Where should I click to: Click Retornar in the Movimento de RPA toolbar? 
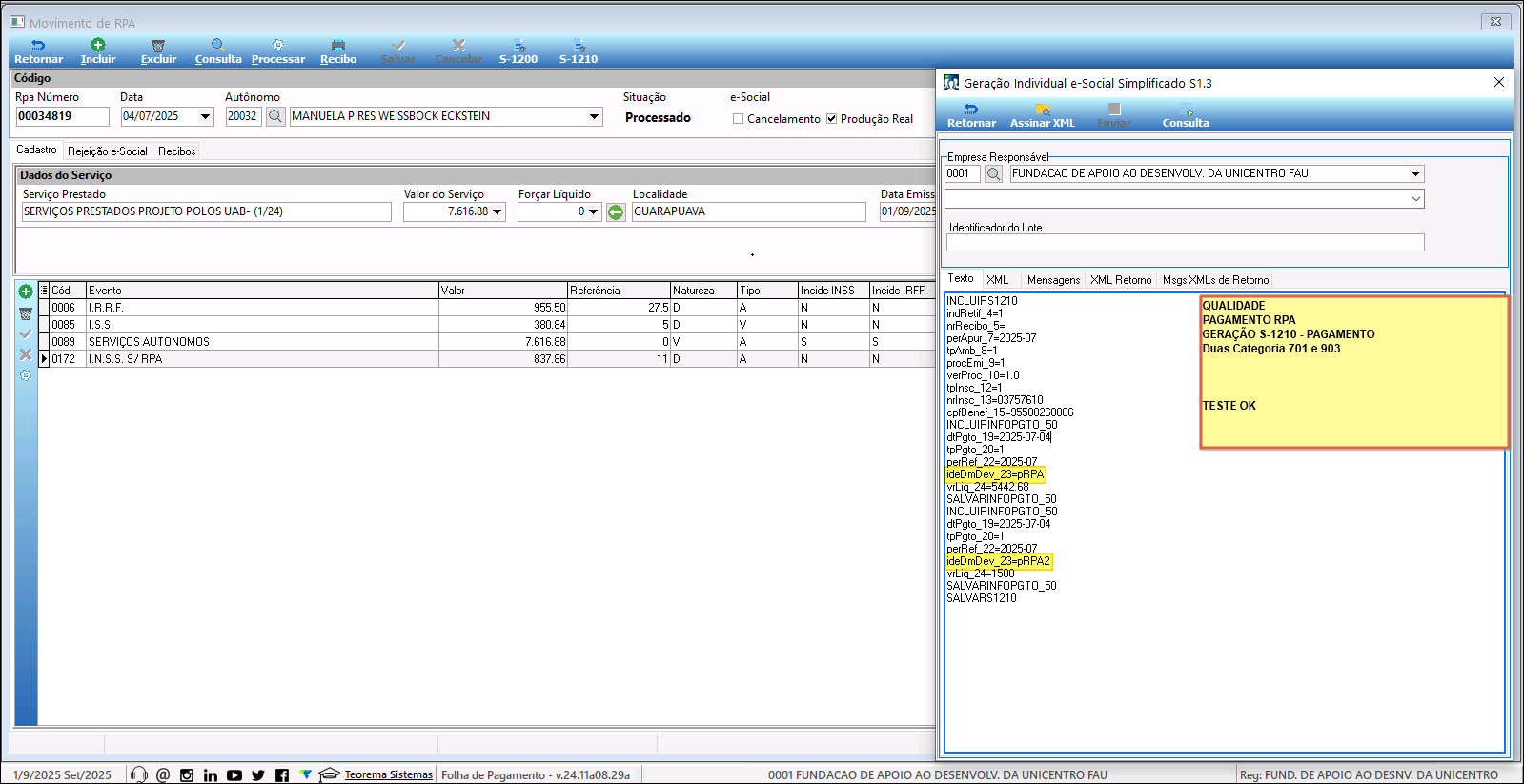coord(38,51)
